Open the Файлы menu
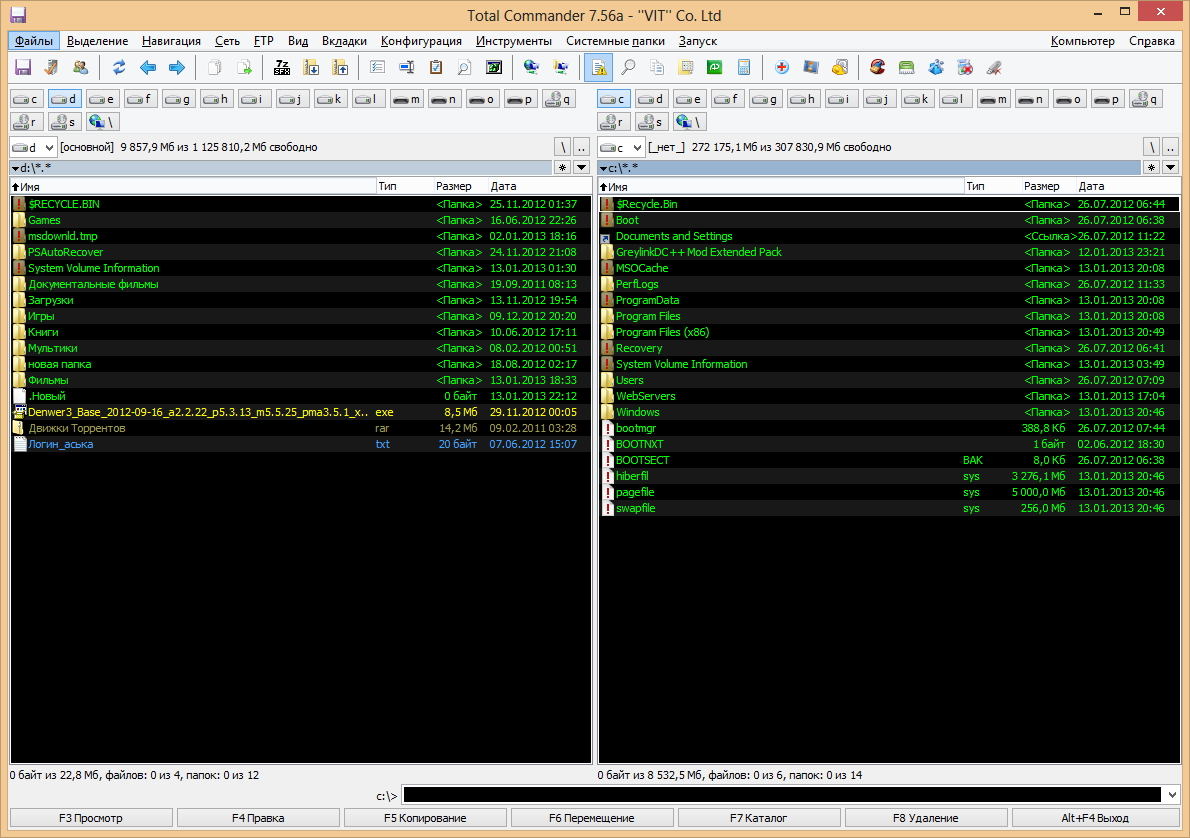The image size is (1190, 838). (33, 41)
